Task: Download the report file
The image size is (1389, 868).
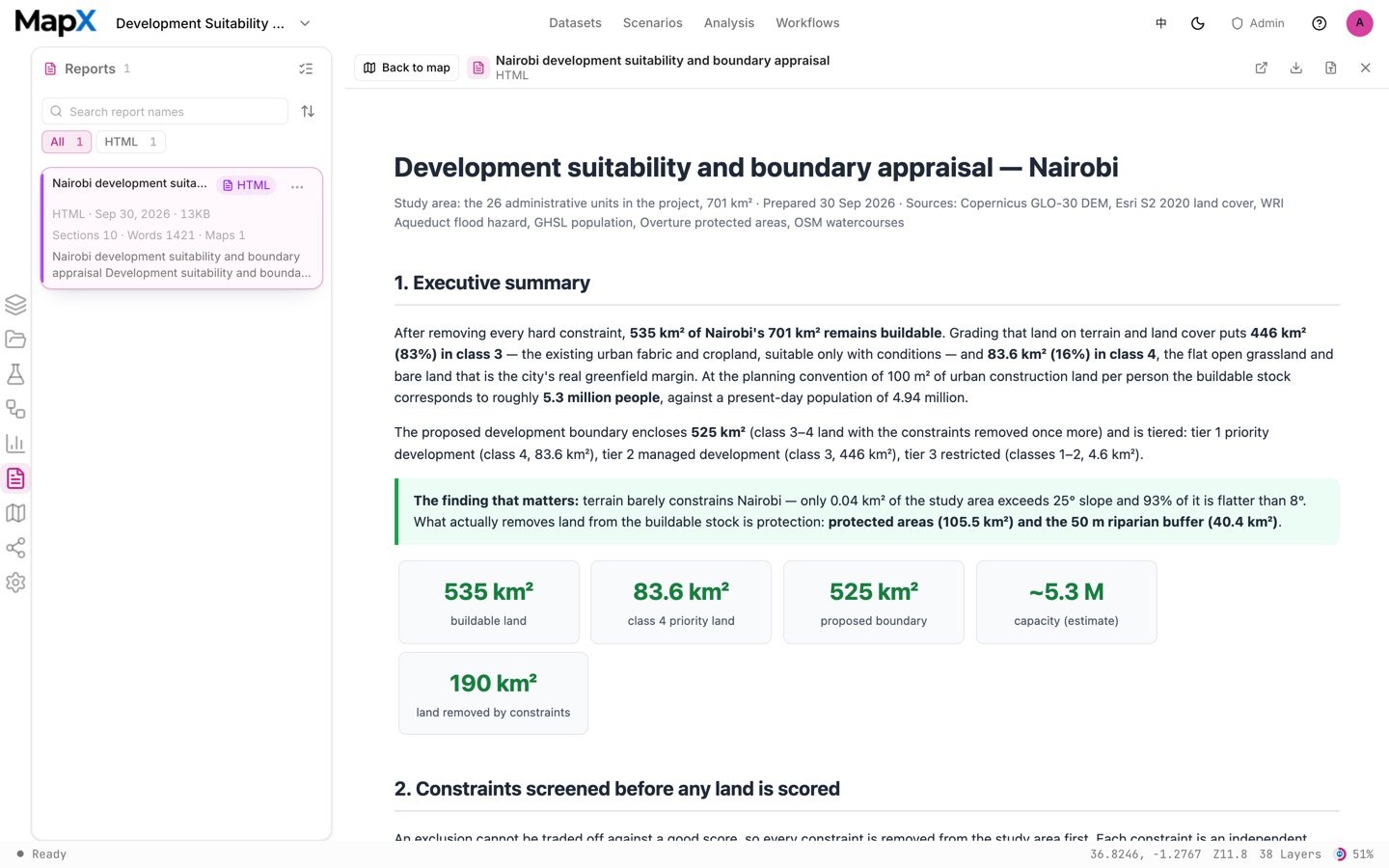Action: pyautogui.click(x=1295, y=68)
